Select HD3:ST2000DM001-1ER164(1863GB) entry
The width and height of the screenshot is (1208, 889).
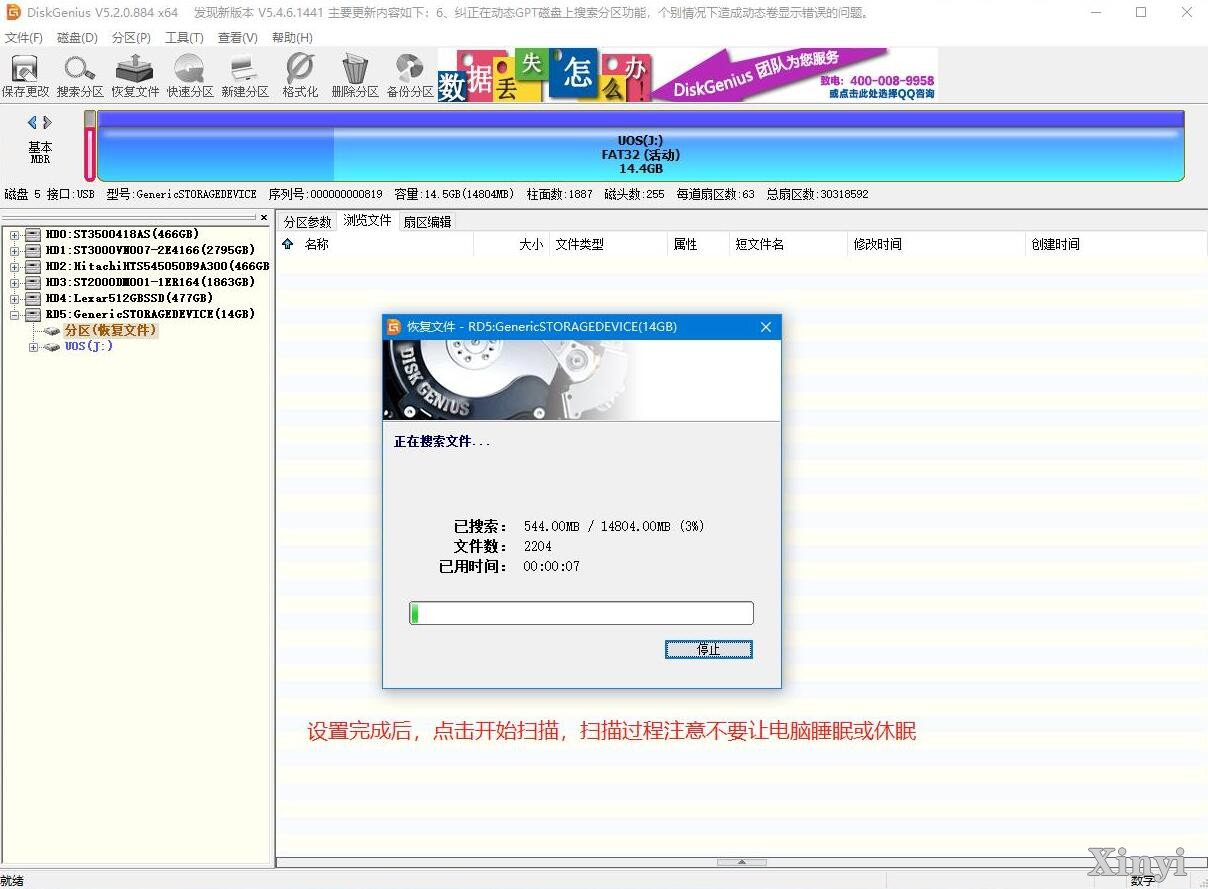150,282
